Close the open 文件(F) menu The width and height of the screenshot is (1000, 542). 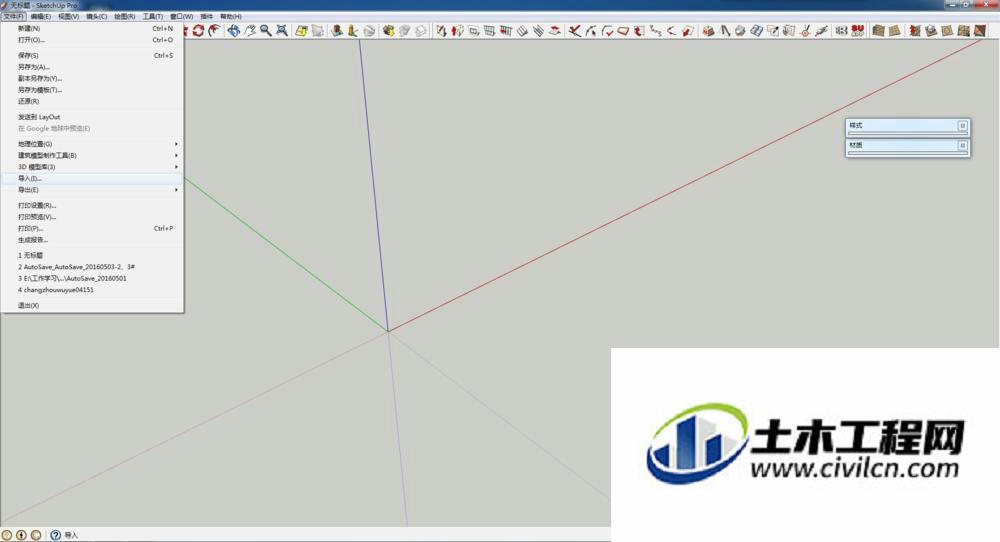point(13,17)
